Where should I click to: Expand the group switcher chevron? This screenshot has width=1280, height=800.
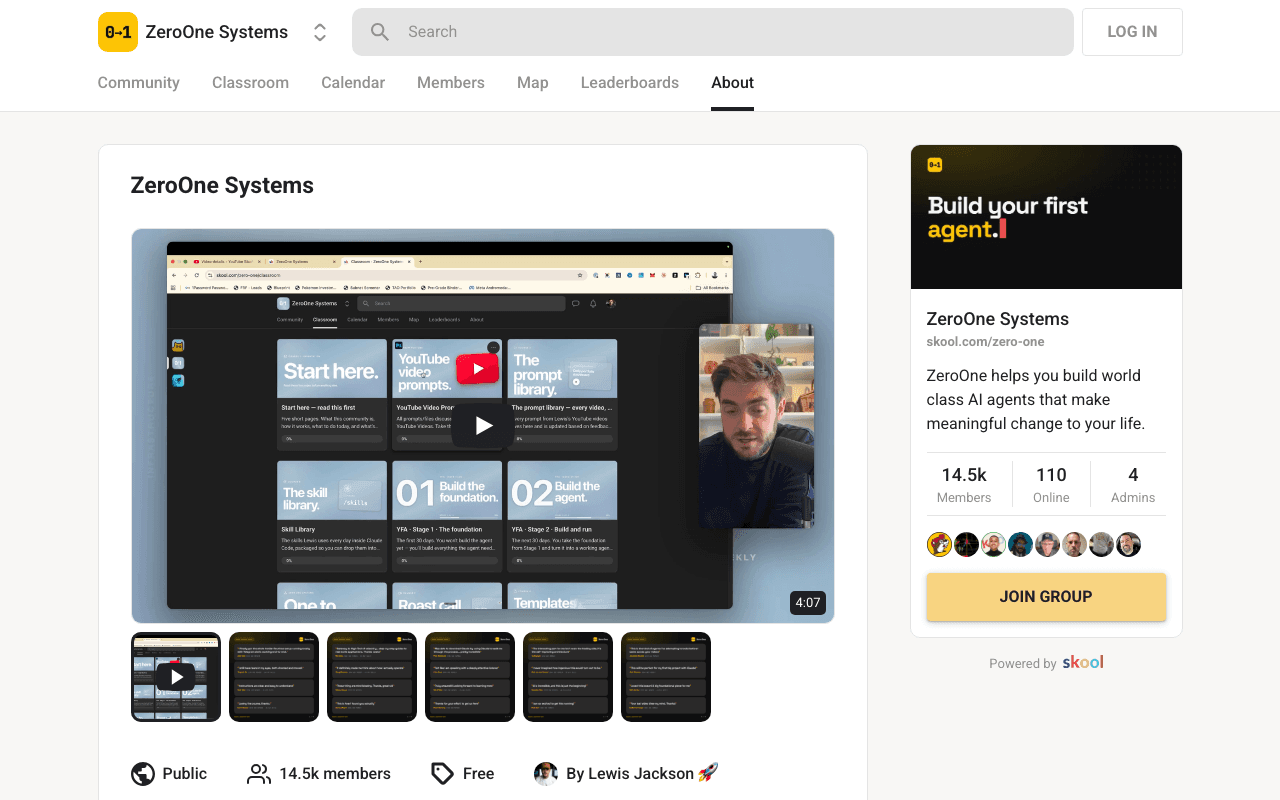[x=320, y=32]
